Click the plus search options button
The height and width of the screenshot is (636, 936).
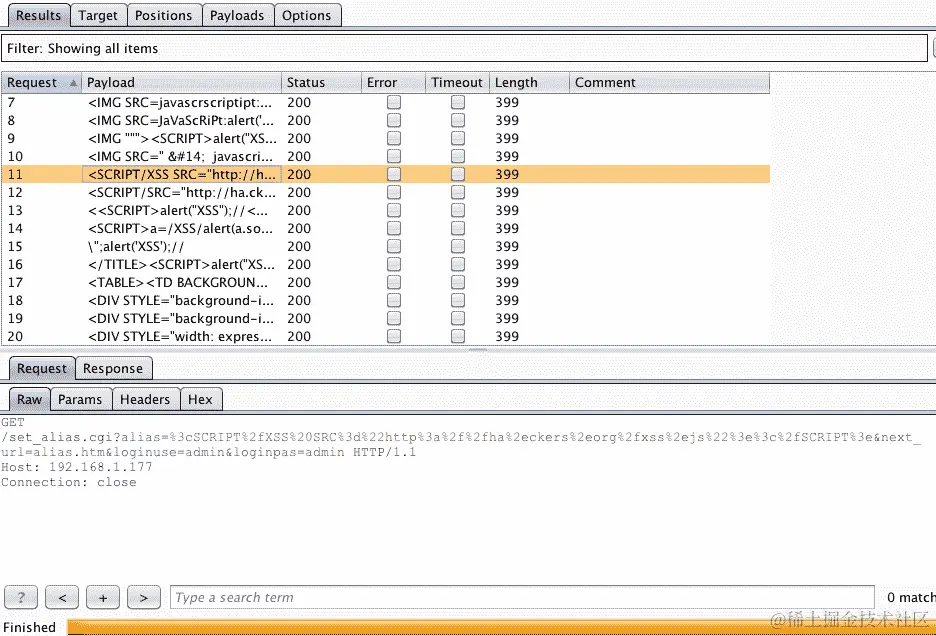click(103, 597)
